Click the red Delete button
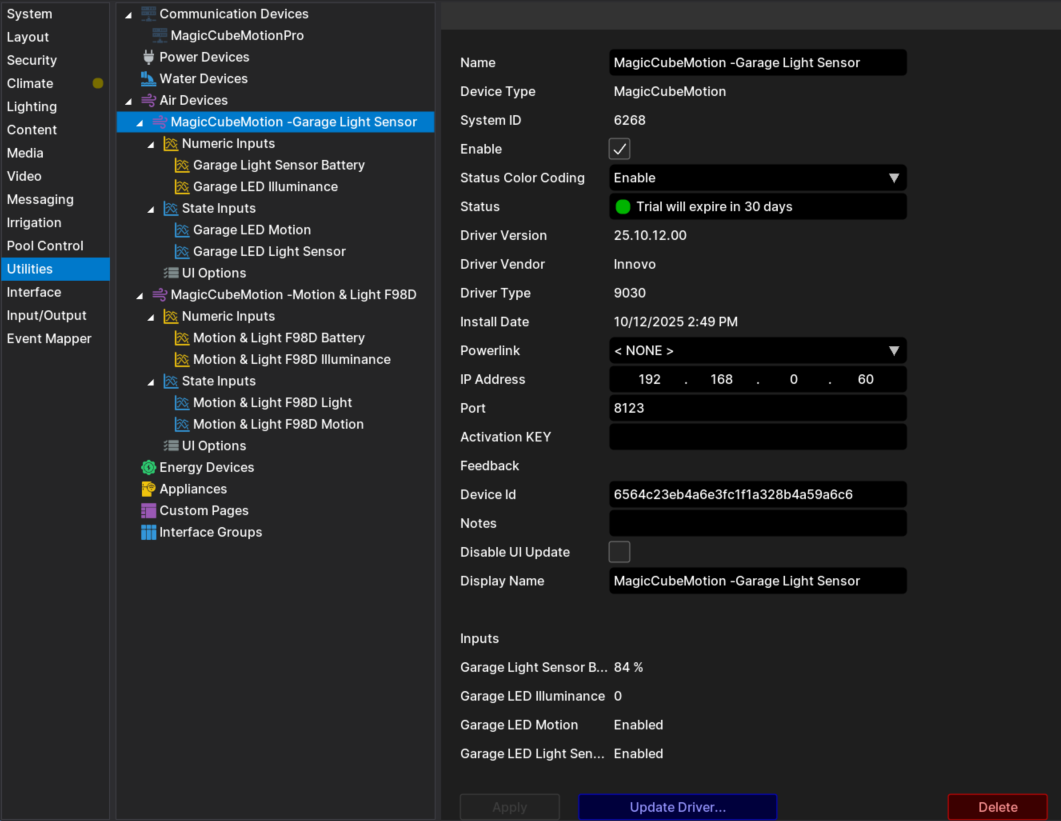Screen dimensions: 1061x821 997,807
